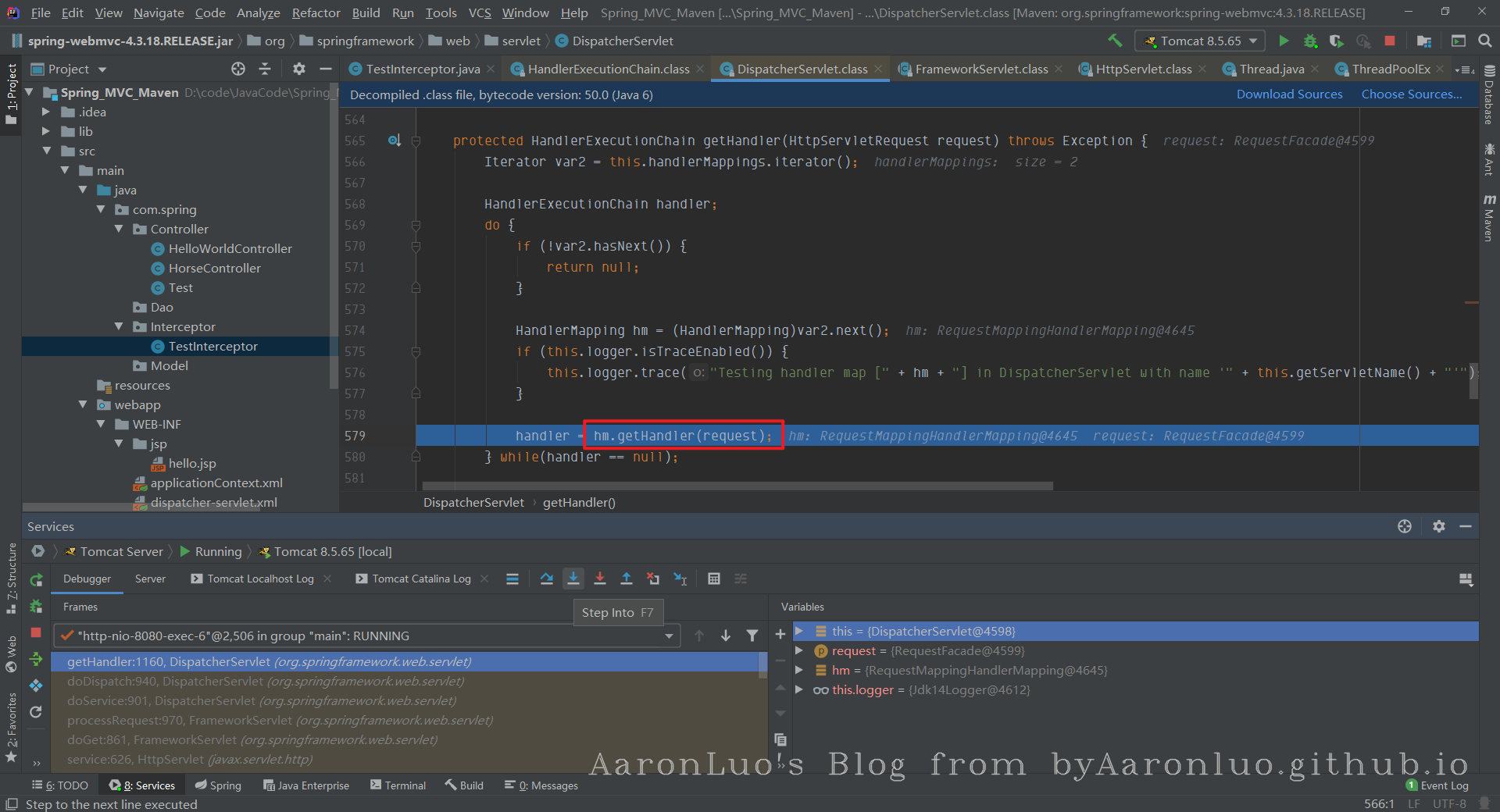Toggle the Project tool window stripe button

click(11, 94)
